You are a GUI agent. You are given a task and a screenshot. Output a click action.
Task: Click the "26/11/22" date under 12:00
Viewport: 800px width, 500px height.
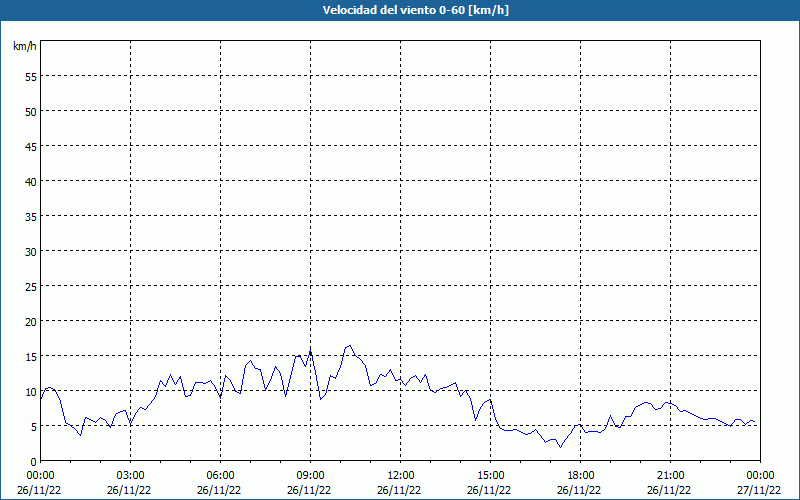click(399, 490)
